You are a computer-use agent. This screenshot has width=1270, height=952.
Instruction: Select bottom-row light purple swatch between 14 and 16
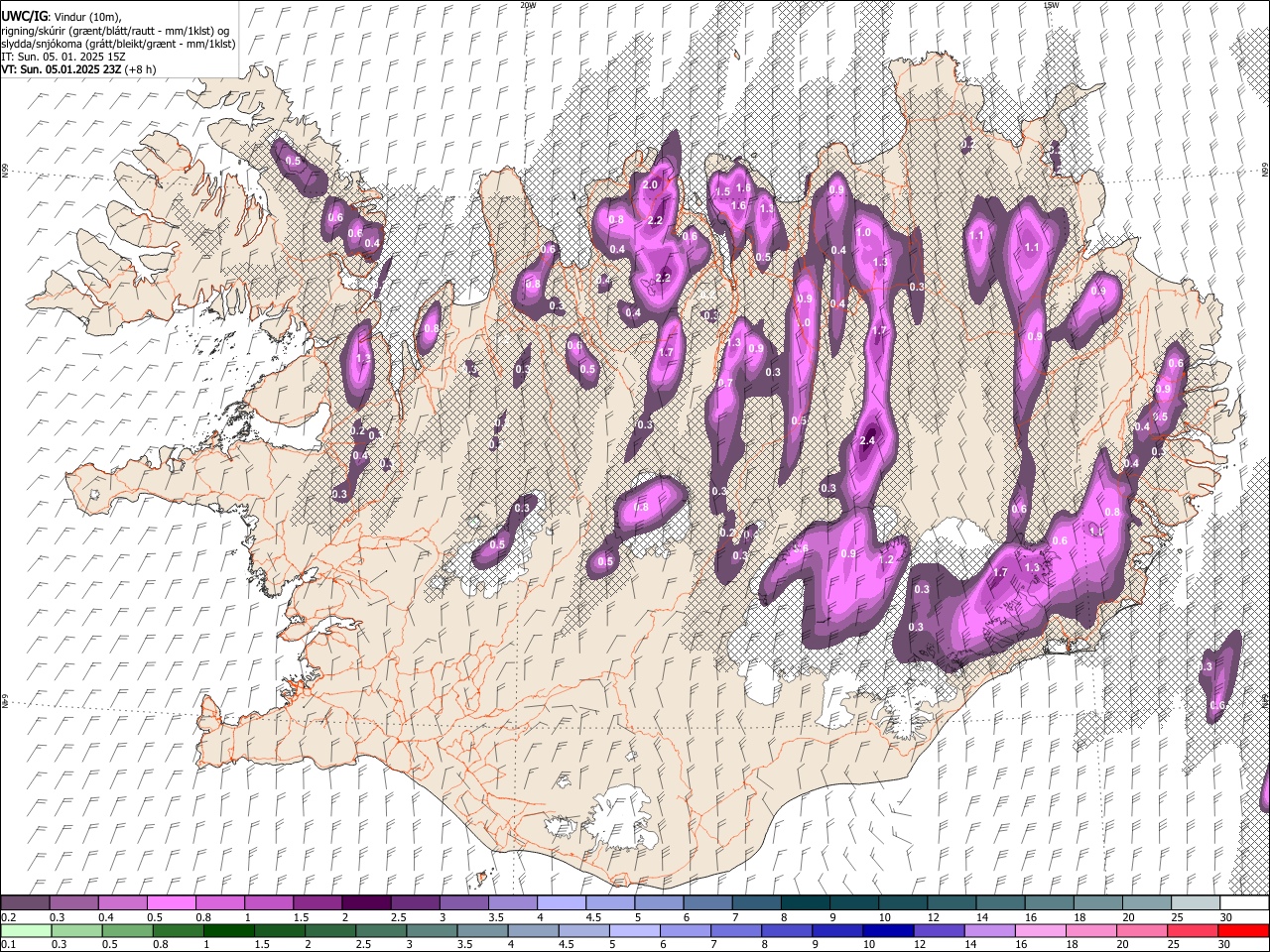[x=989, y=930]
